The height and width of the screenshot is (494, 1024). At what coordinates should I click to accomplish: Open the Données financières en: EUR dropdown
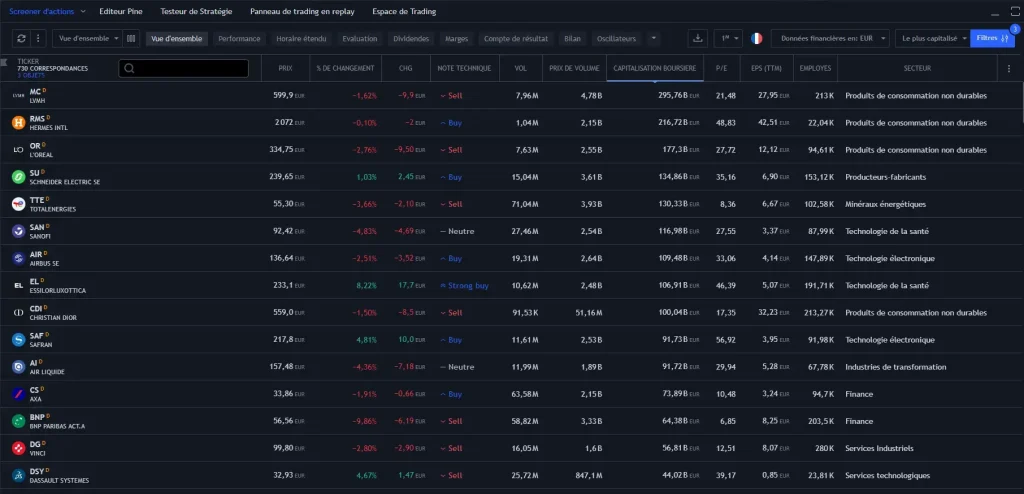[830, 39]
